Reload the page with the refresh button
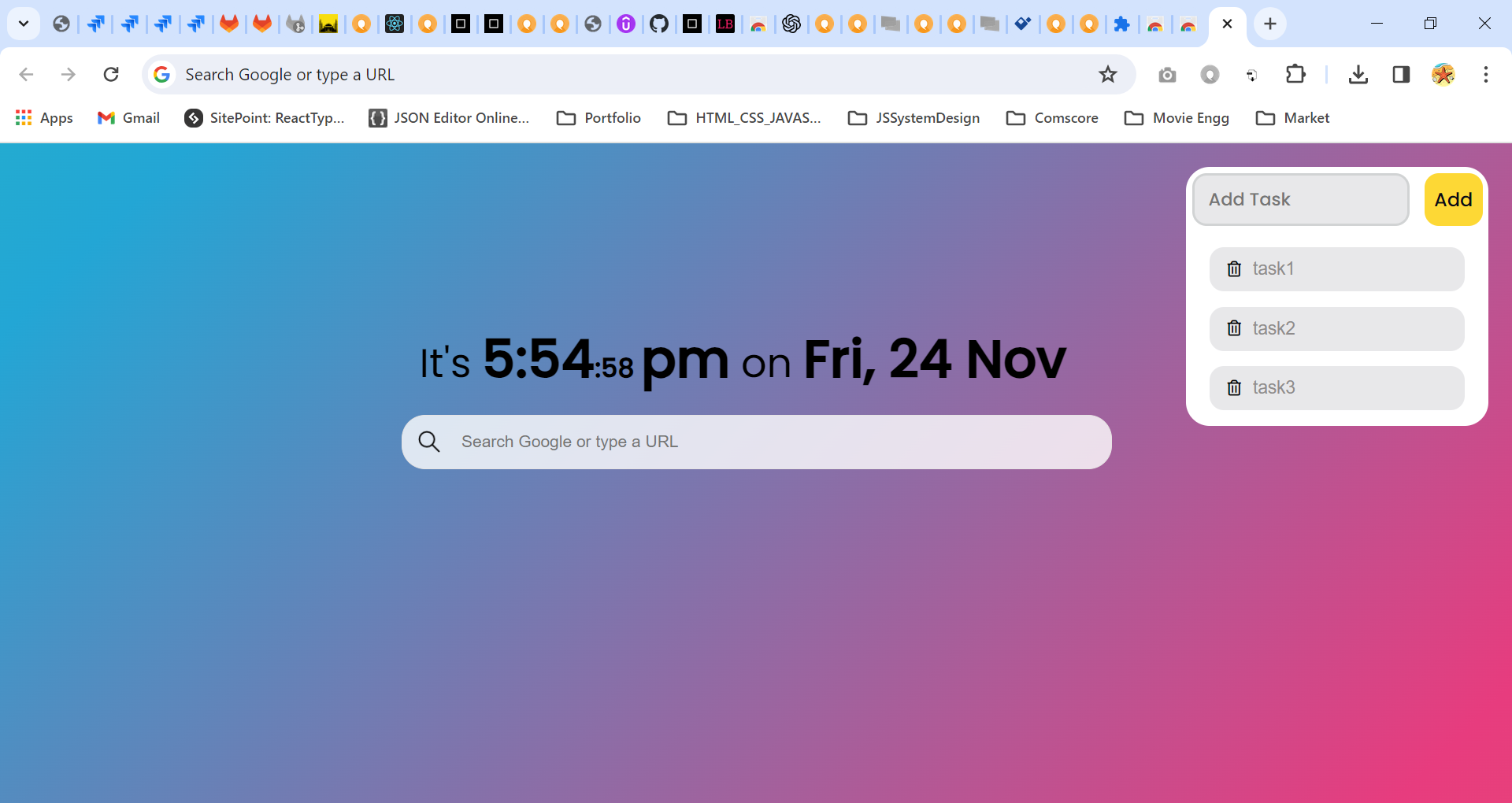The height and width of the screenshot is (803, 1512). point(111,74)
